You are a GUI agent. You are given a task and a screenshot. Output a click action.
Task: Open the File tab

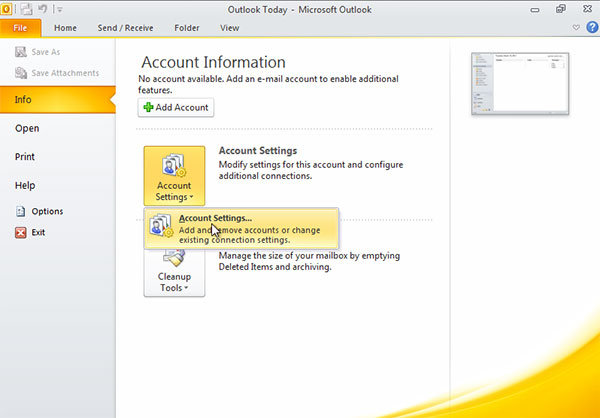pos(21,28)
